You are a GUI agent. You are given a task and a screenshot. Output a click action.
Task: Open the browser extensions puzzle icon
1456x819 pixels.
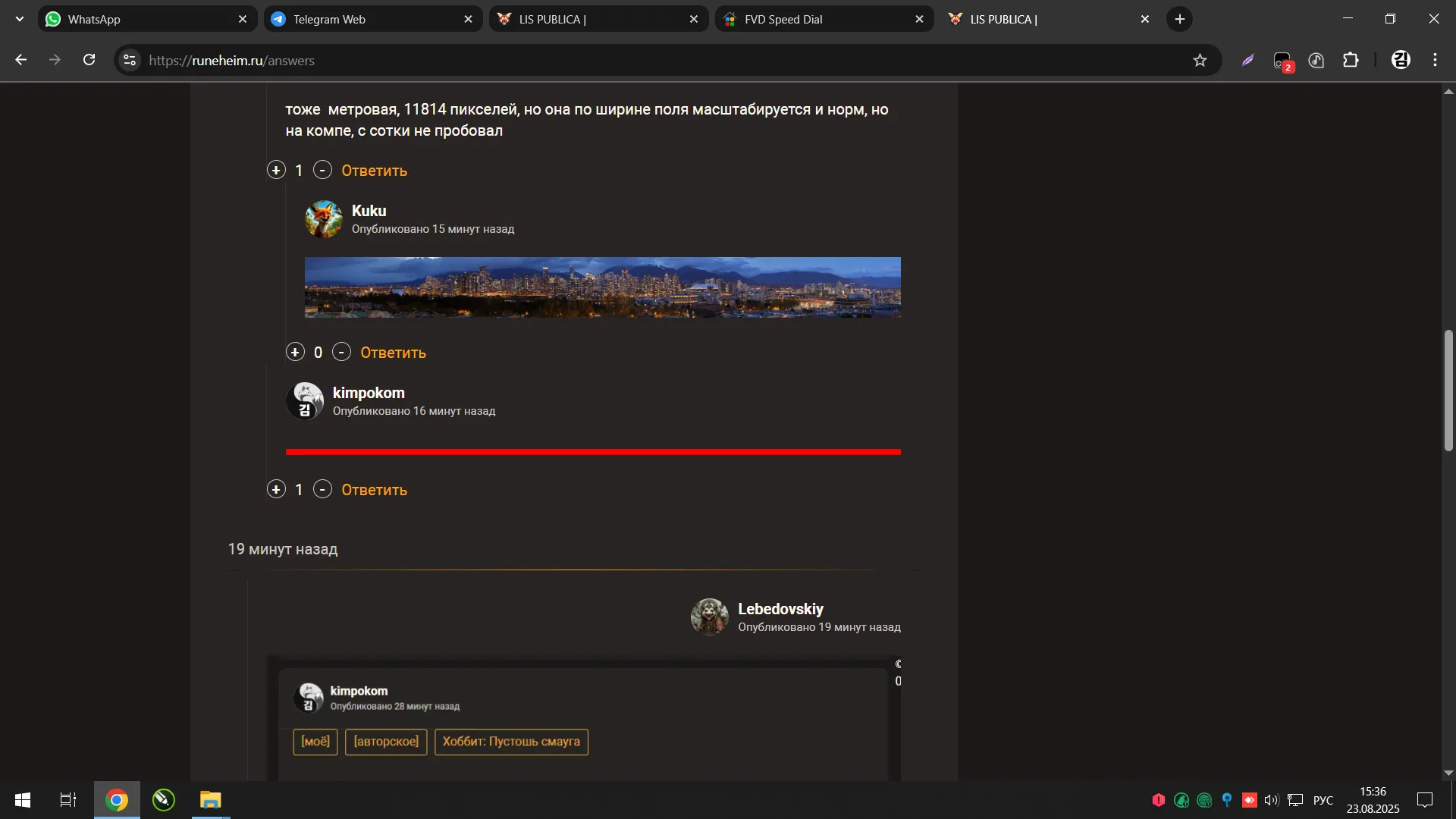pos(1351,61)
